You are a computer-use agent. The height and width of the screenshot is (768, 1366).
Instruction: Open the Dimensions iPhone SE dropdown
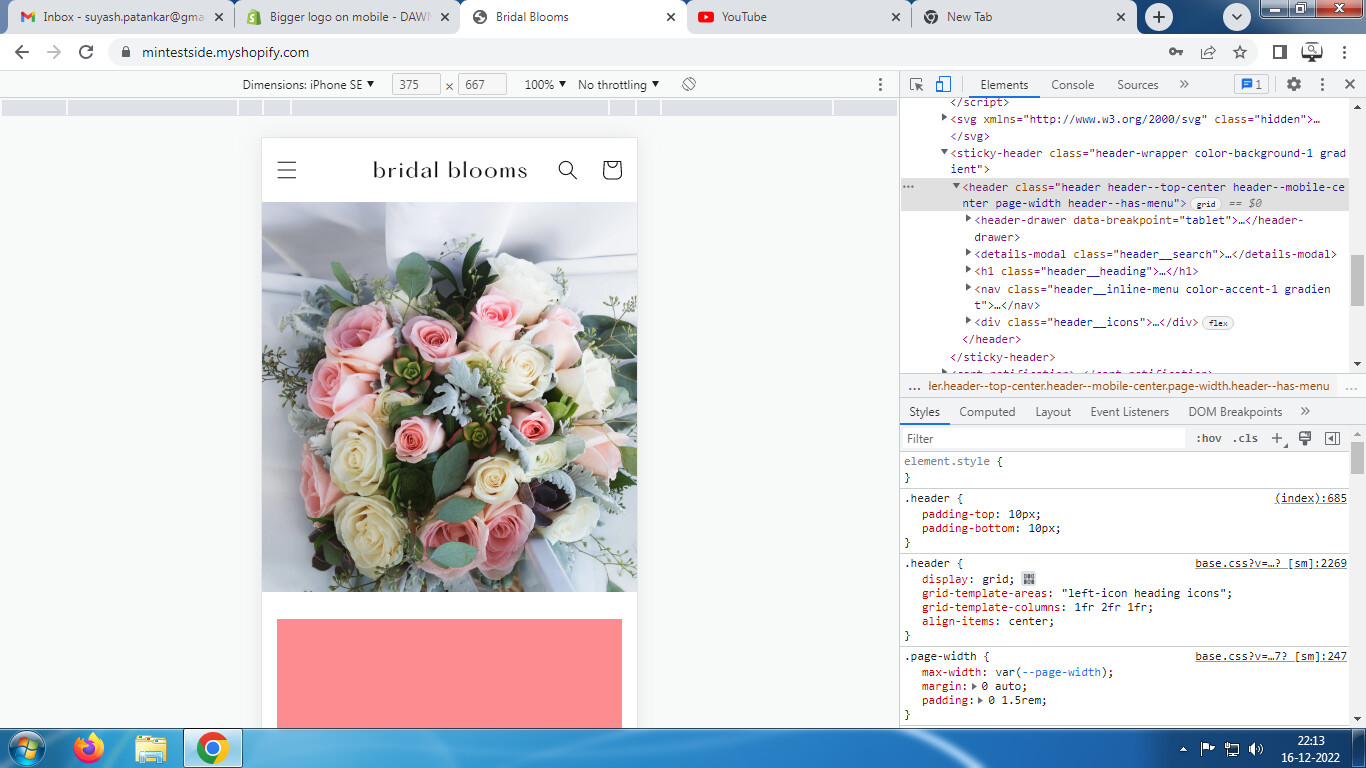click(308, 85)
